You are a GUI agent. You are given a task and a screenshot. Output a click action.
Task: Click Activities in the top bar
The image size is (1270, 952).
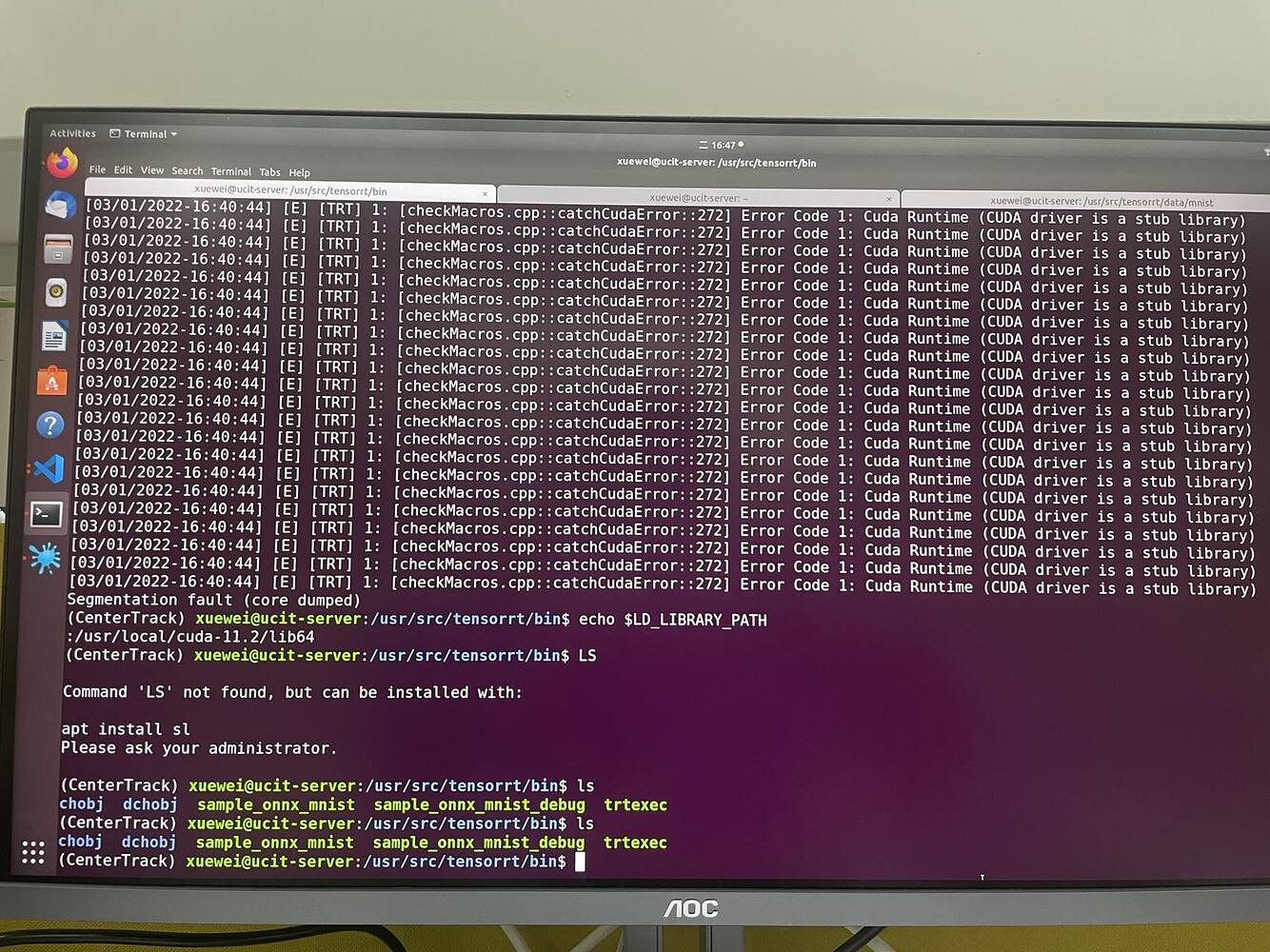pyautogui.click(x=72, y=133)
